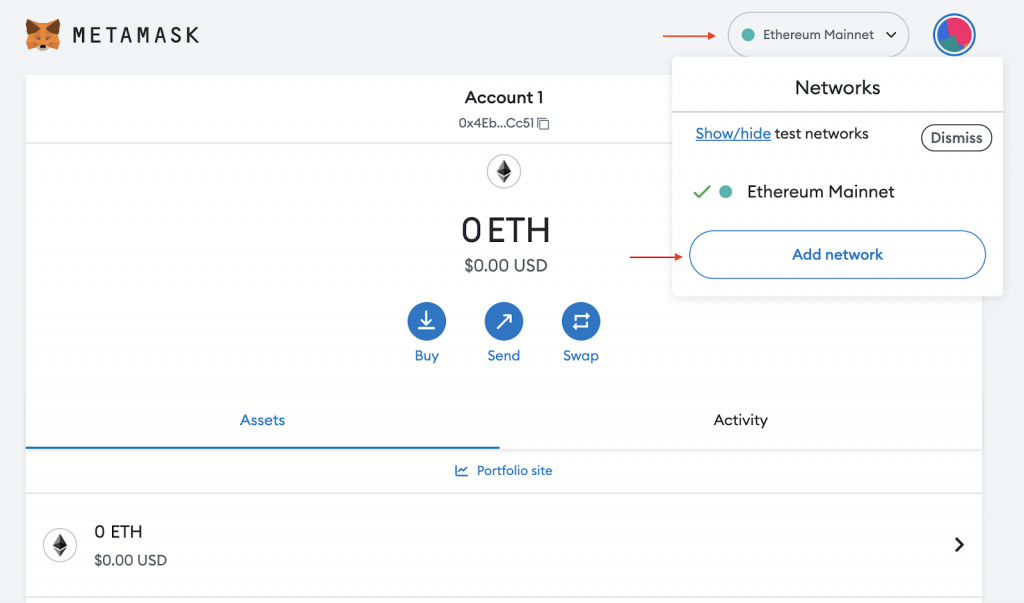Click the Add network button
The width and height of the screenshot is (1024, 603).
tap(837, 255)
